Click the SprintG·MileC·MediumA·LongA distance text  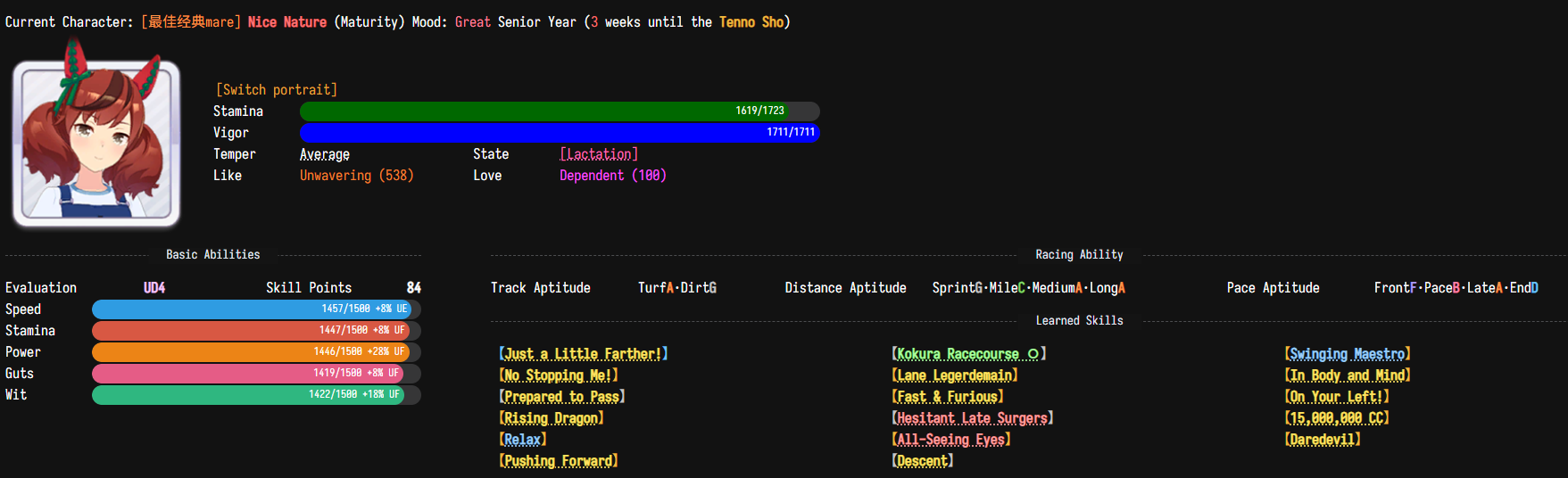coord(1029,288)
